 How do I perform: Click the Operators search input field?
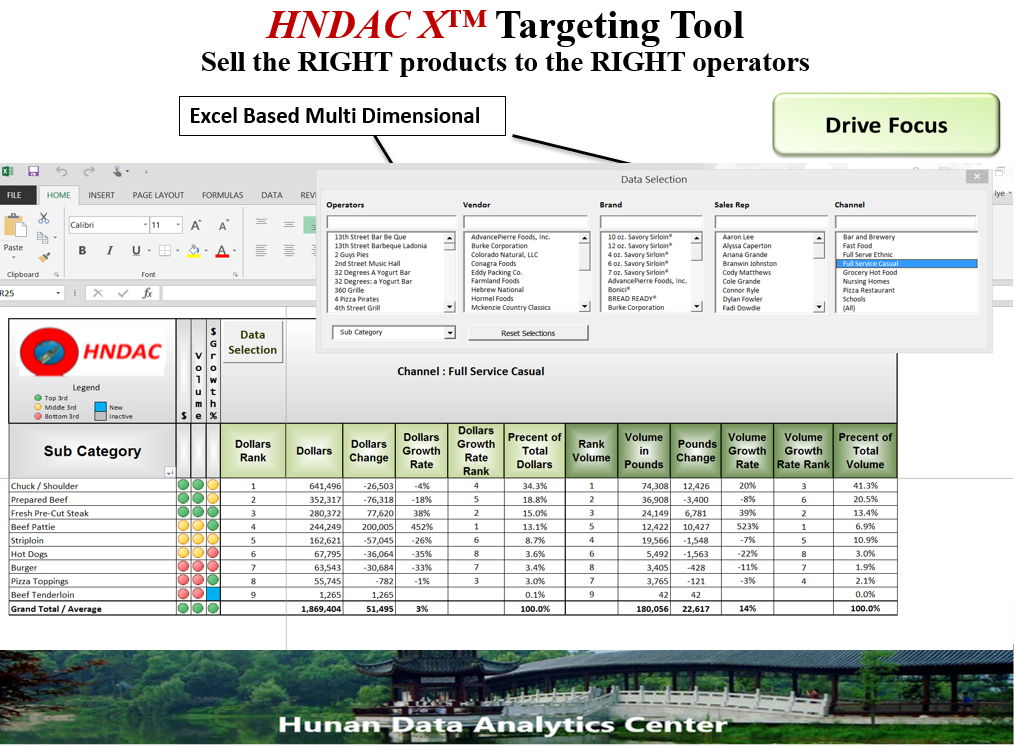390,221
